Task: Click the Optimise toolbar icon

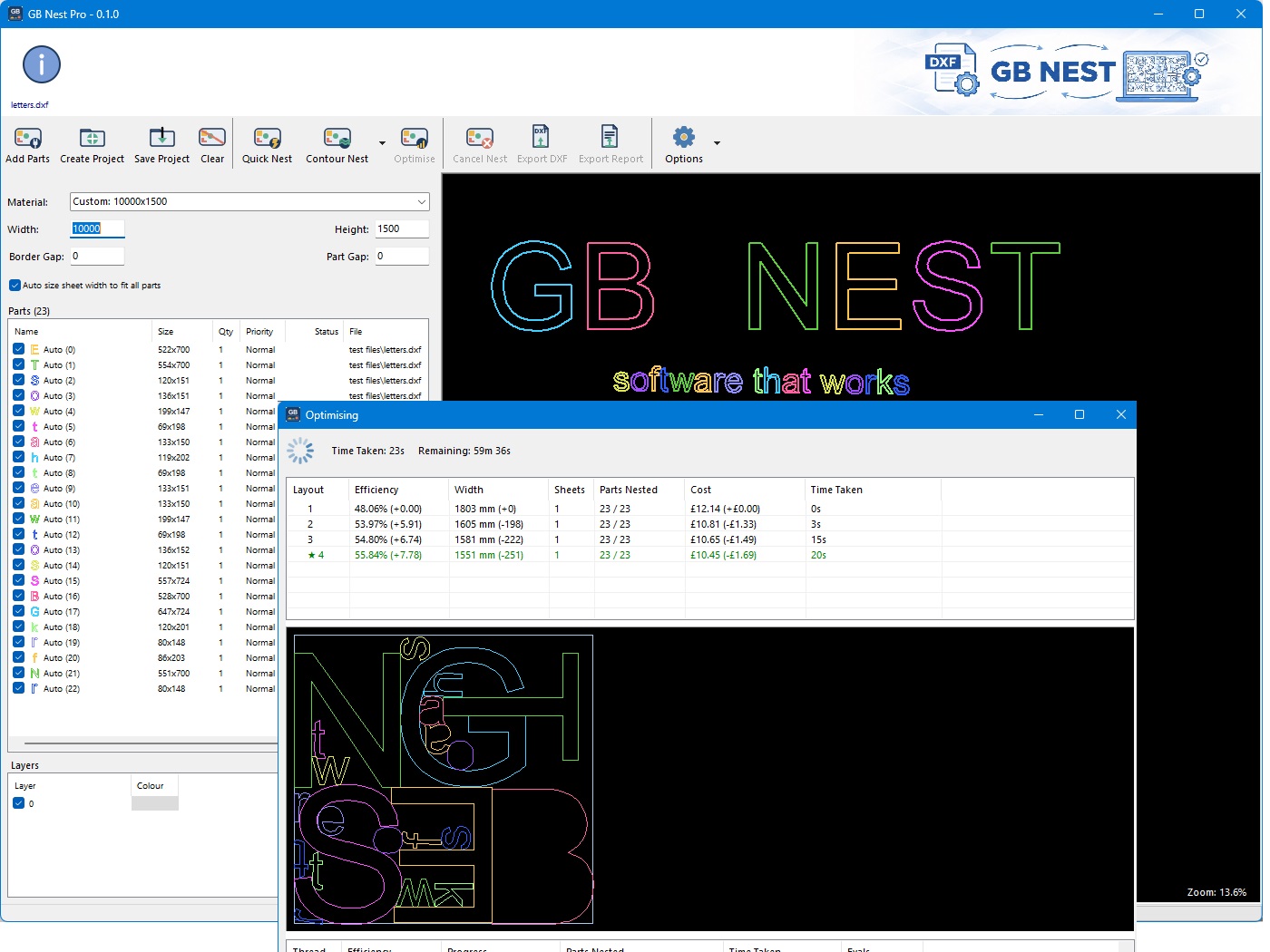Action: click(415, 138)
